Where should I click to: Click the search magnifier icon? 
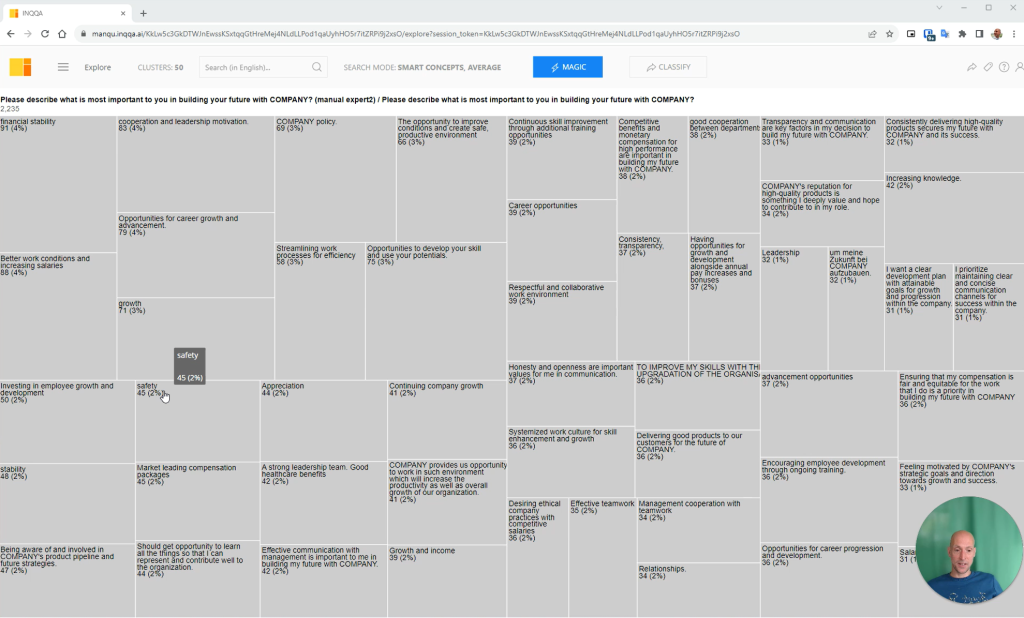[317, 67]
